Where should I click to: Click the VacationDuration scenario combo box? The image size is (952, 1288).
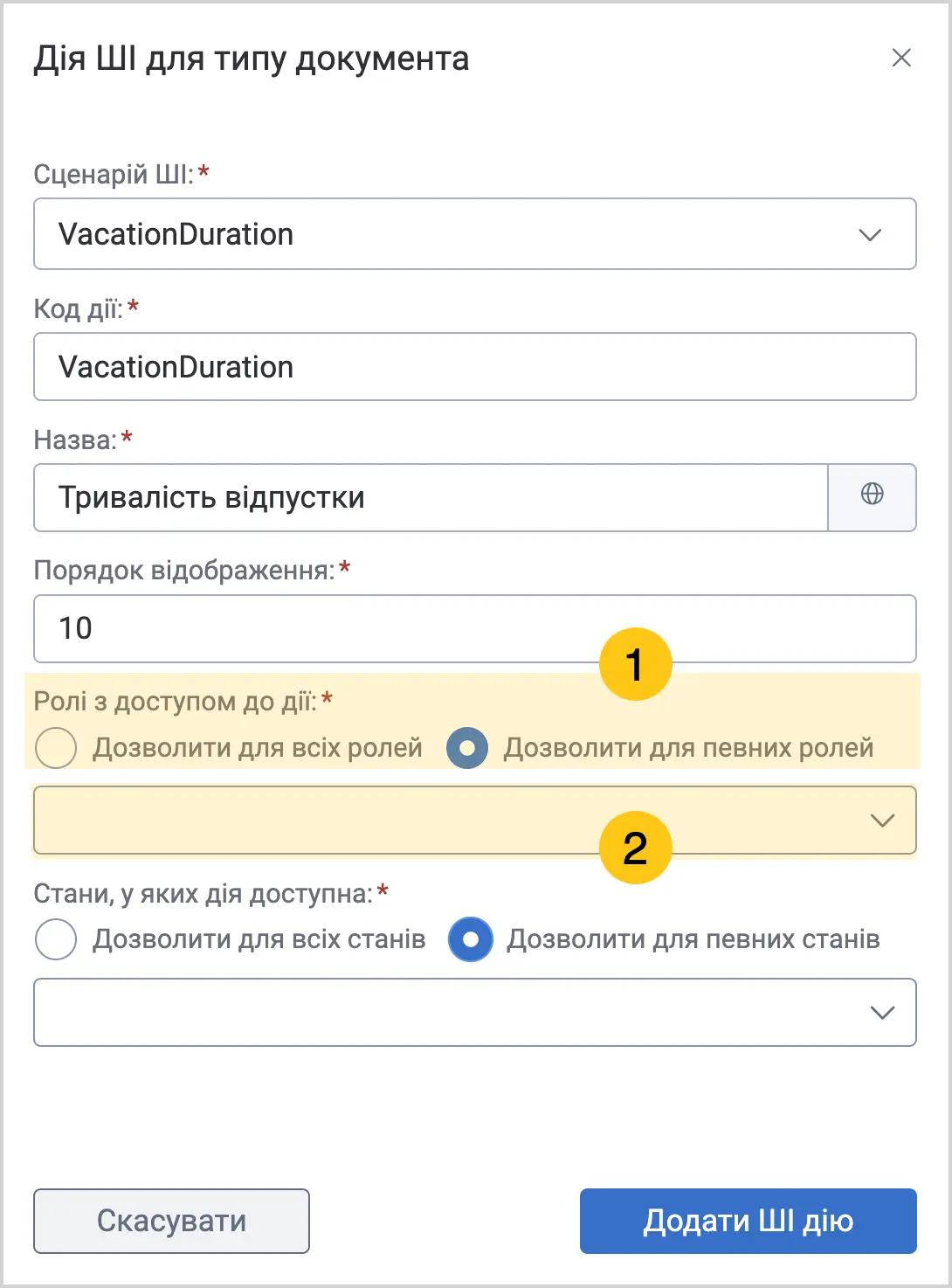click(475, 234)
